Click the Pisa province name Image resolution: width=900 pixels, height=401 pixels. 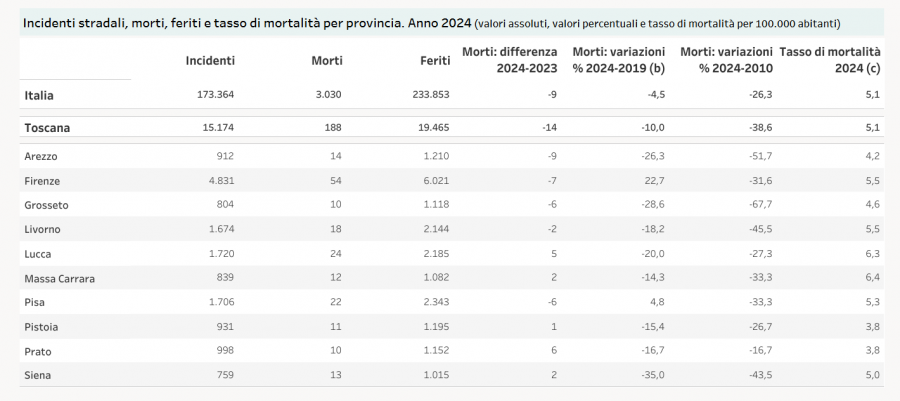pyautogui.click(x=35, y=303)
